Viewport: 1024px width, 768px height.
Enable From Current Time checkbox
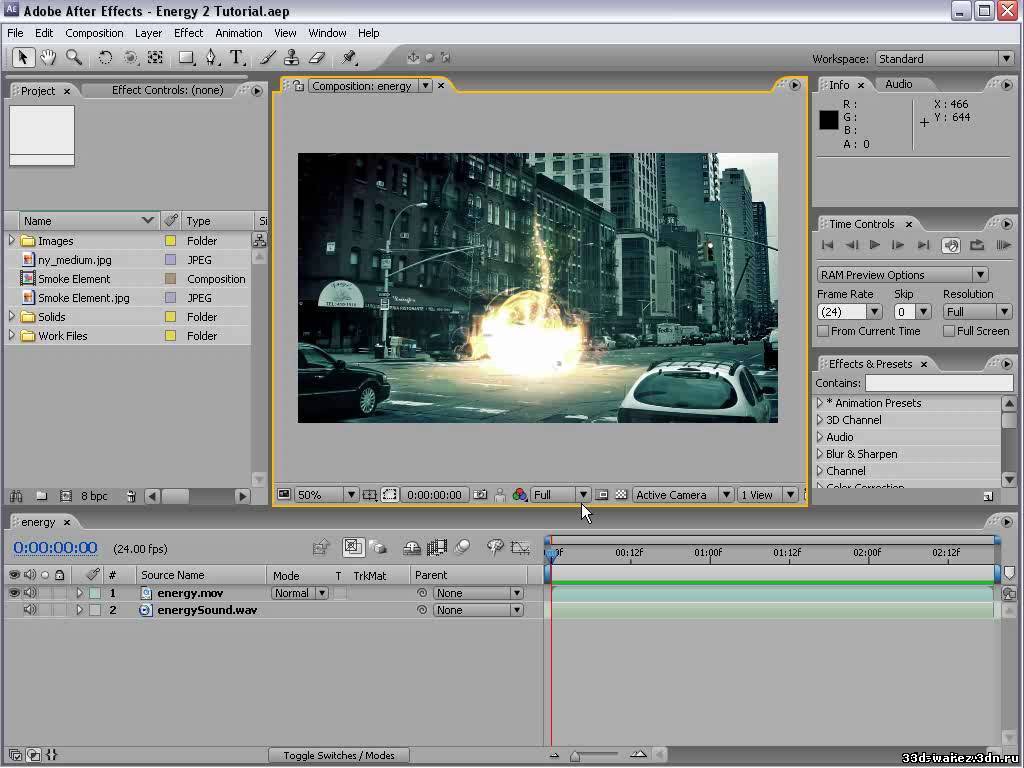coord(824,331)
